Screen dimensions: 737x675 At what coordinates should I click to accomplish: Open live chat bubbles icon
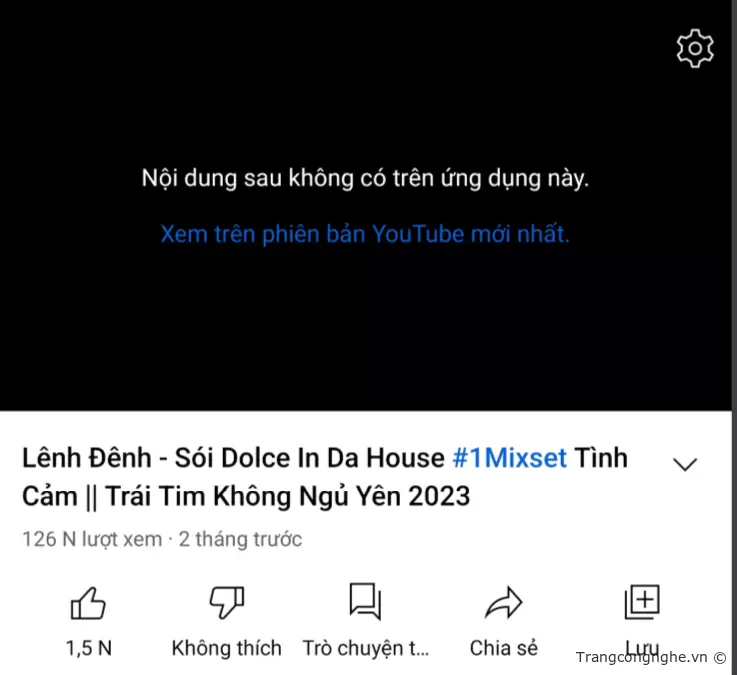tap(365, 602)
